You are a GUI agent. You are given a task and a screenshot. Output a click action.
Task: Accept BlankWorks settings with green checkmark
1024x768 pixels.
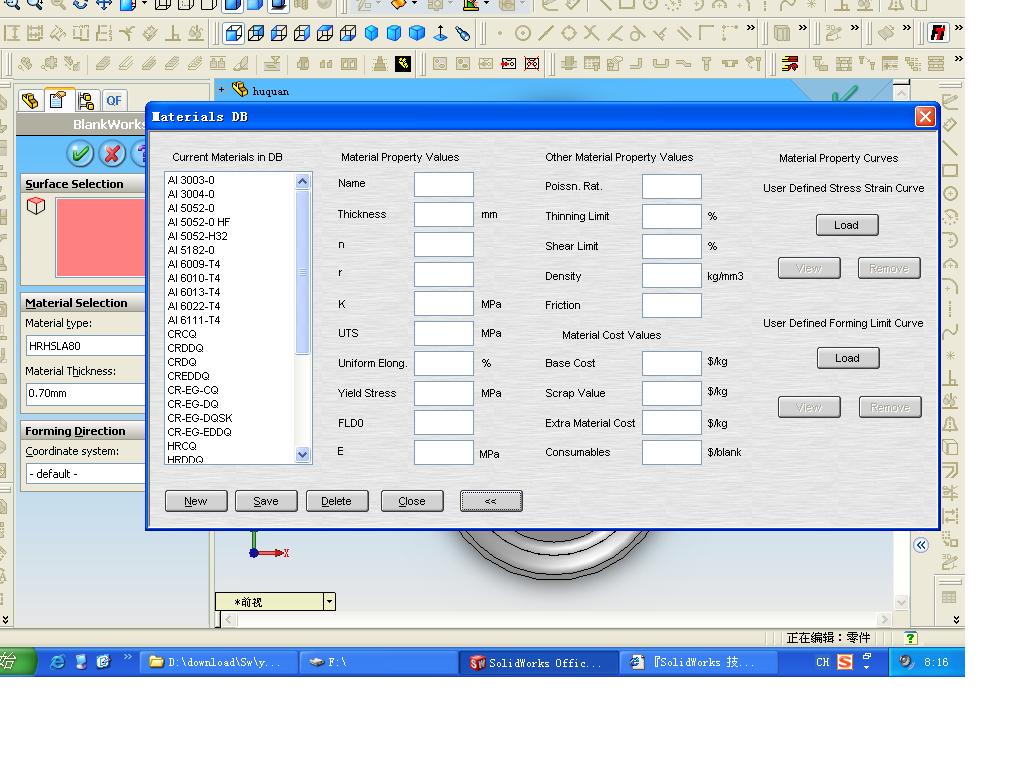point(80,154)
